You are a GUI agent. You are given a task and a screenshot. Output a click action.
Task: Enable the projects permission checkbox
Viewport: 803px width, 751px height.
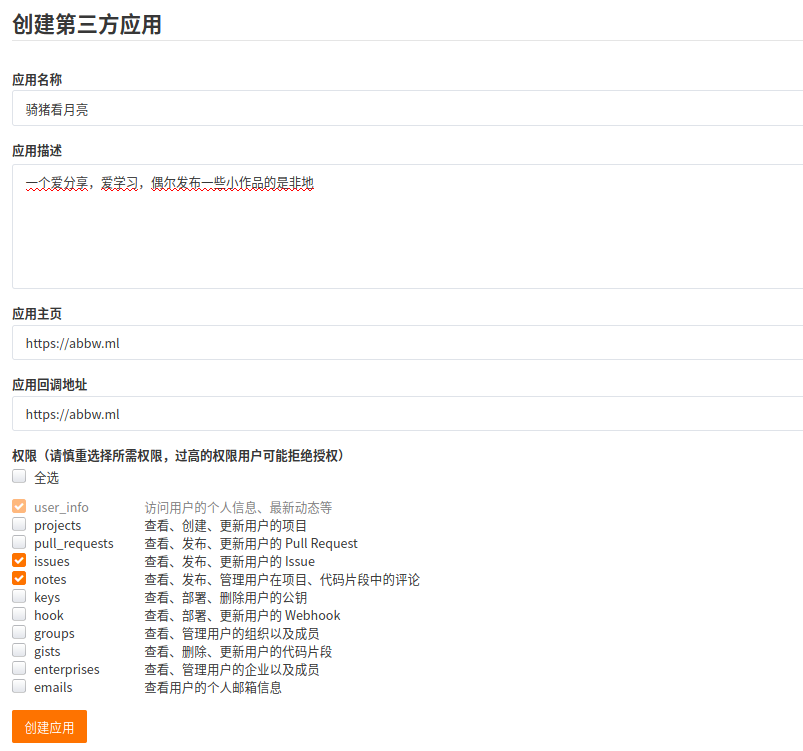pyautogui.click(x=19, y=524)
